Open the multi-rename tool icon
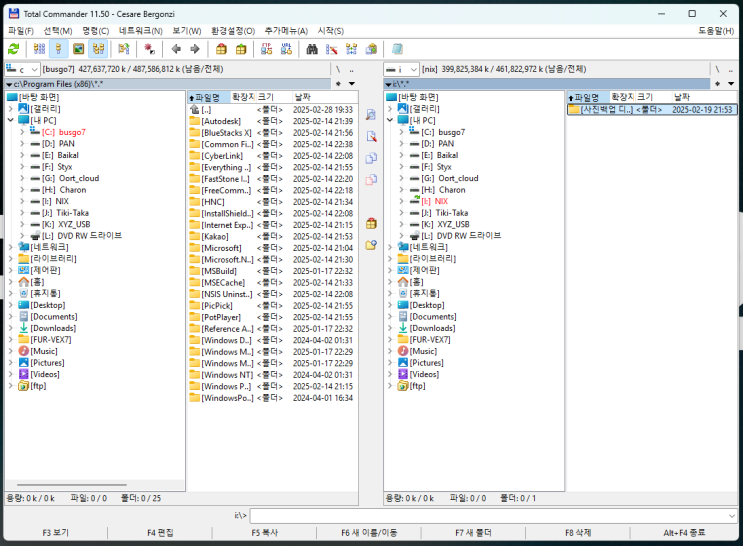Image resolution: width=743 pixels, height=546 pixels. [332, 49]
